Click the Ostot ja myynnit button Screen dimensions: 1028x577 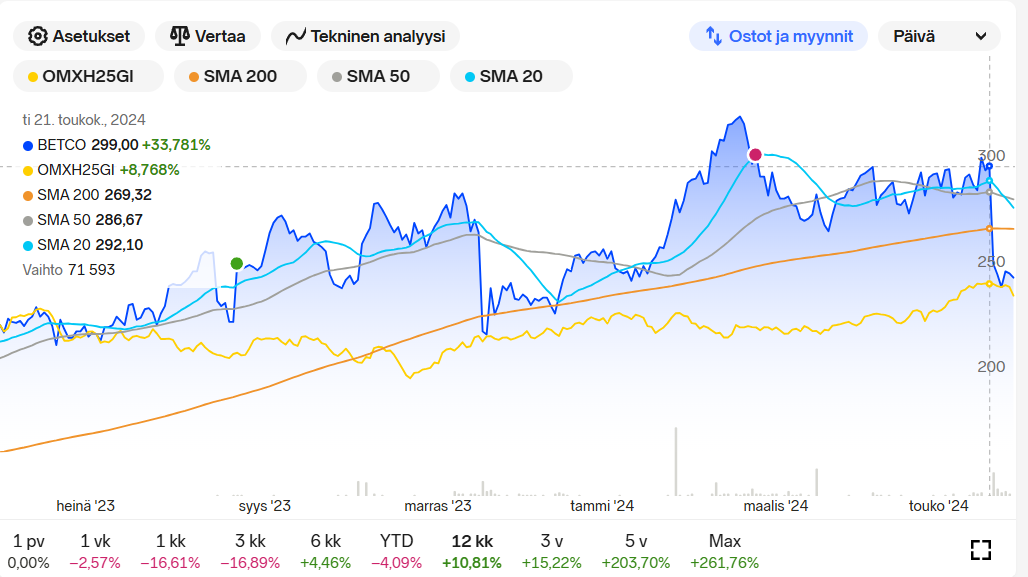777,36
